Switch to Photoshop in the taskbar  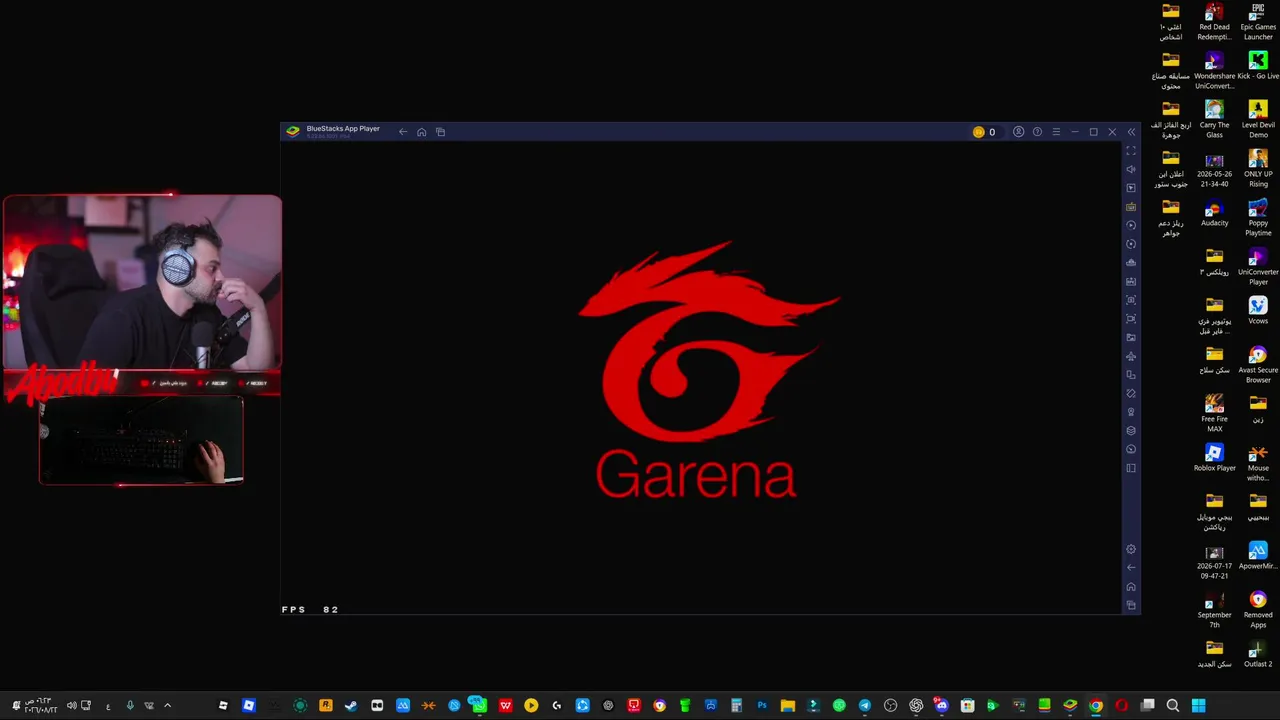pyautogui.click(x=762, y=706)
